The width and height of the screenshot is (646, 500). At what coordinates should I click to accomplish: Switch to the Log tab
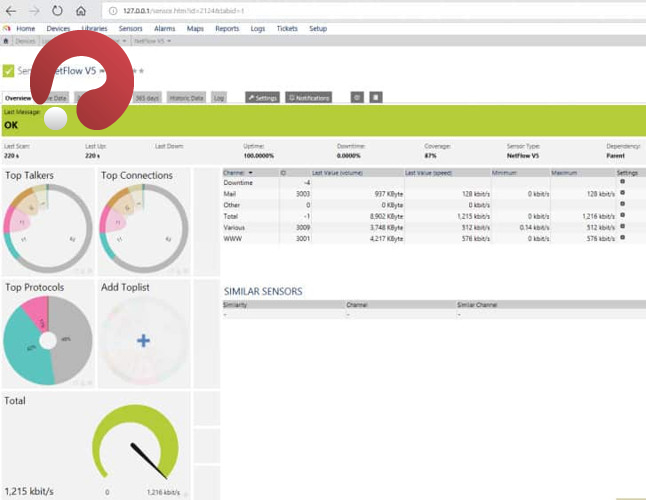coord(219,98)
